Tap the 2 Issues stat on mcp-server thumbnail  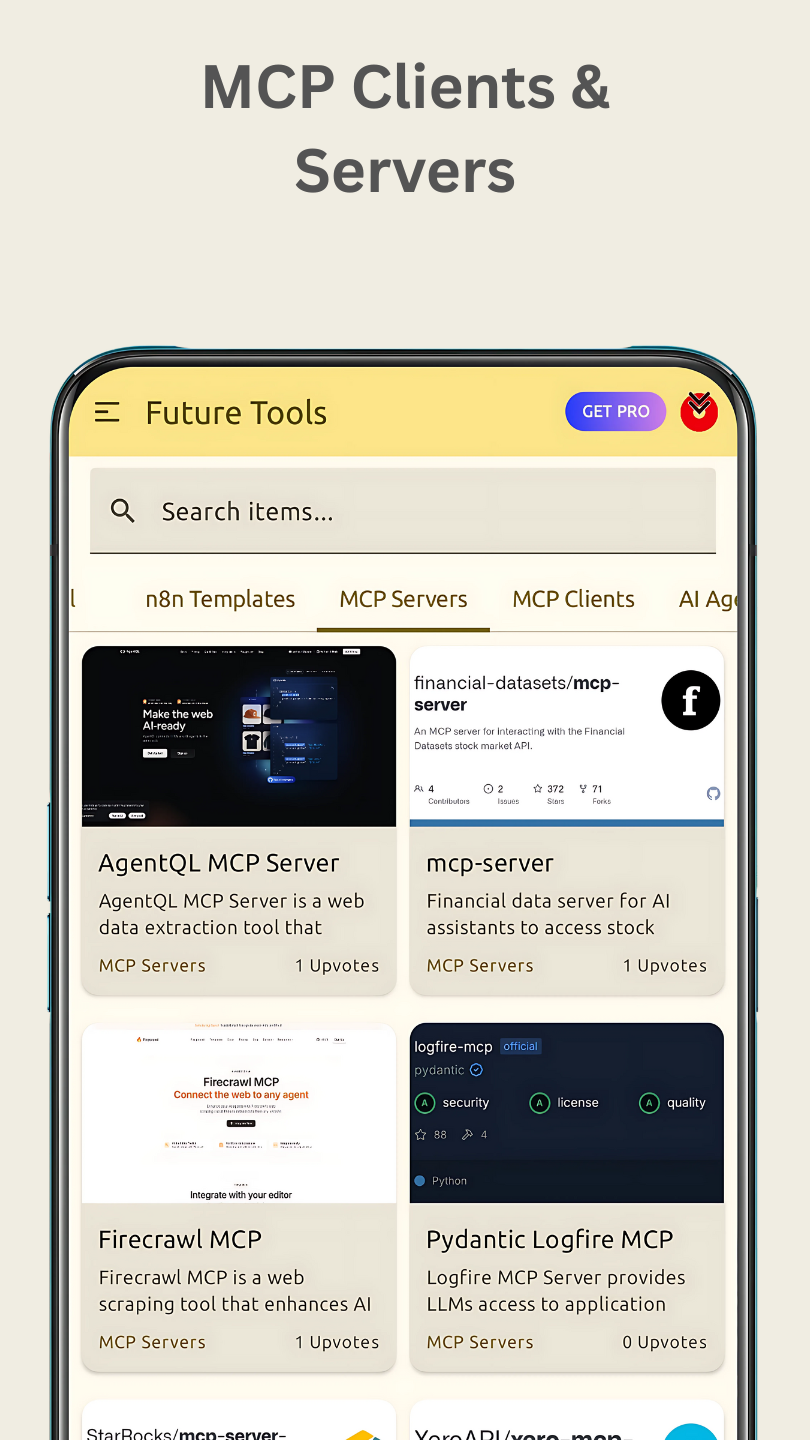[501, 794]
